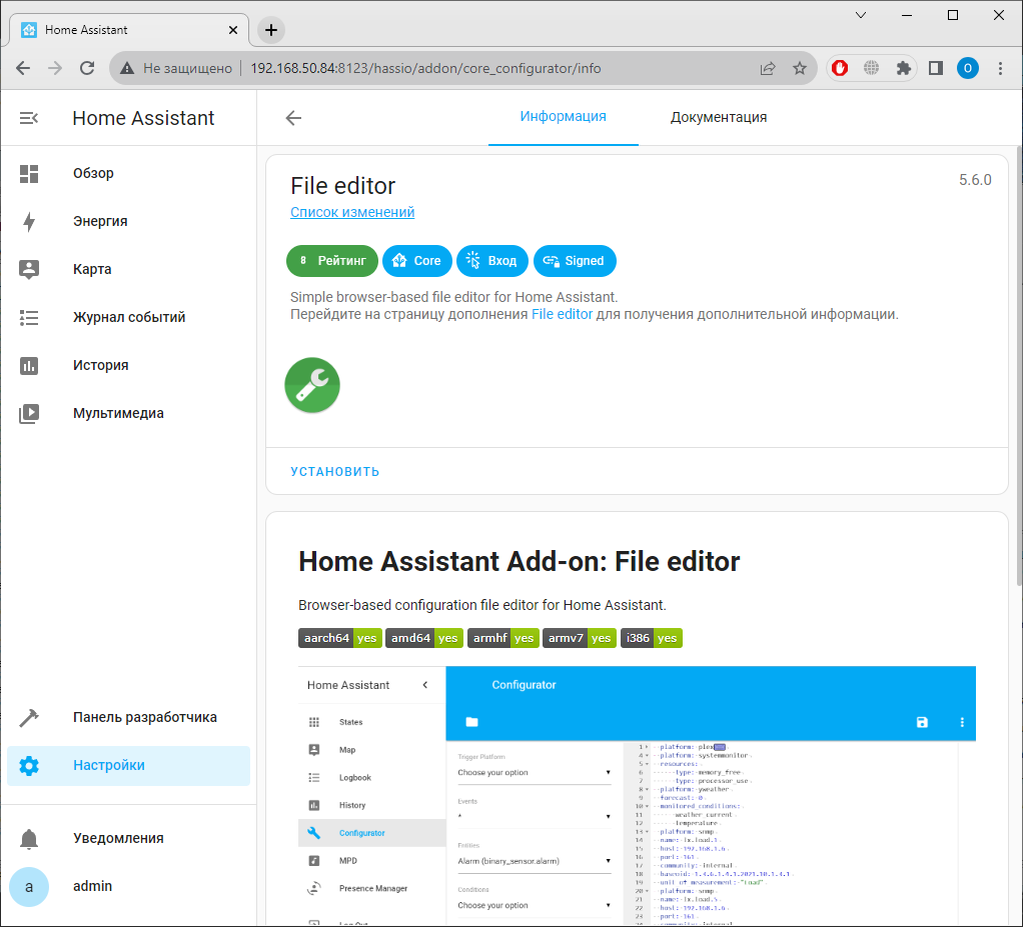The width and height of the screenshot is (1023, 927).
Task: Open Уведомления bell icon
Action: coord(29,838)
